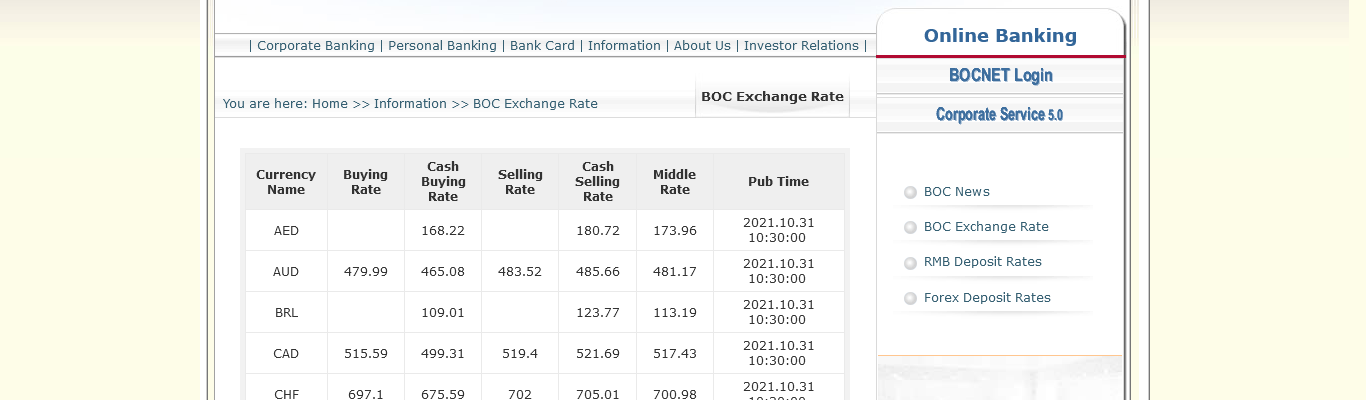Open Corporate Service 5.0 login
This screenshot has height=400, width=1366.
tap(1000, 114)
